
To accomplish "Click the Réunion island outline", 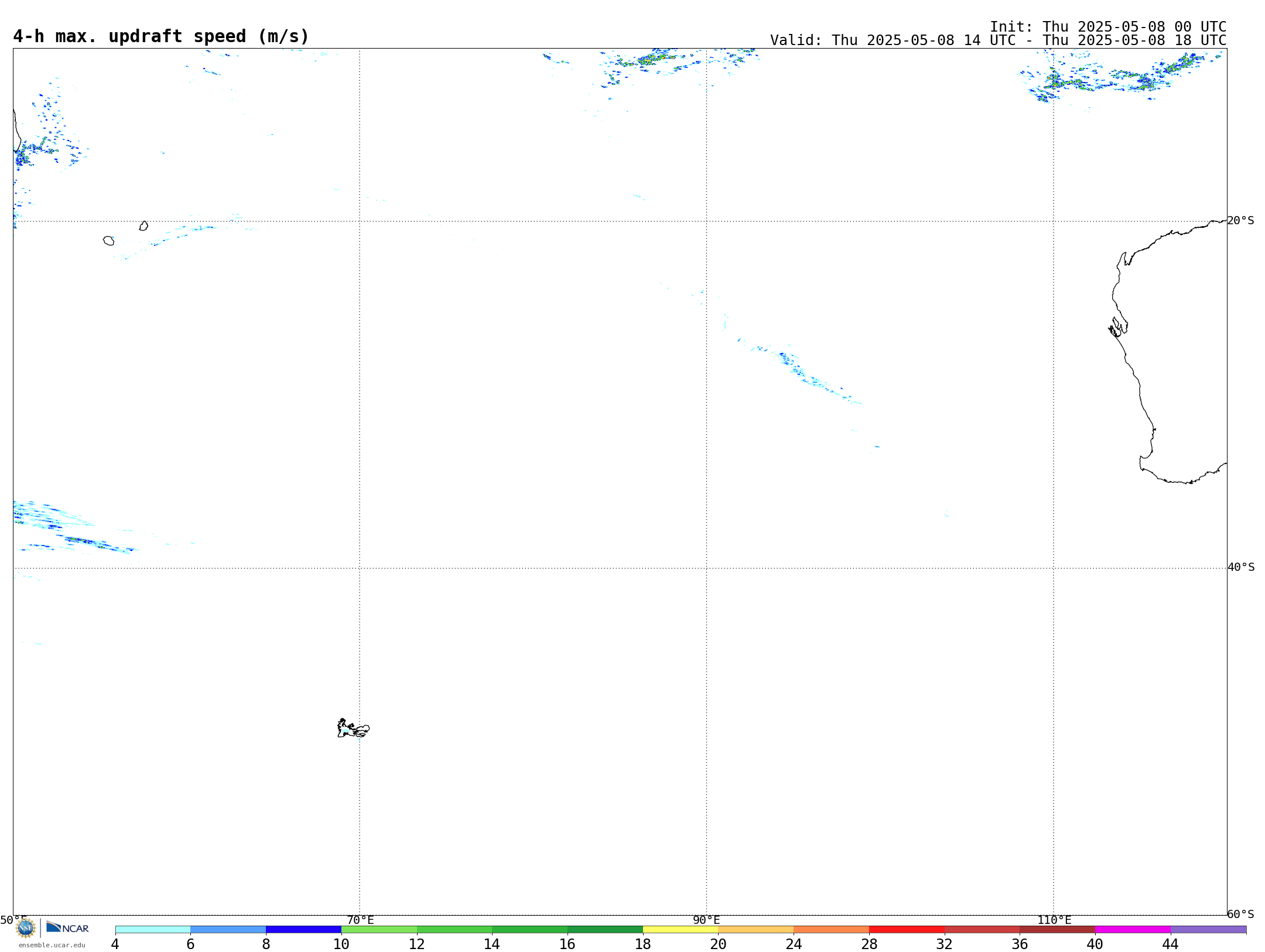I will 108,241.
